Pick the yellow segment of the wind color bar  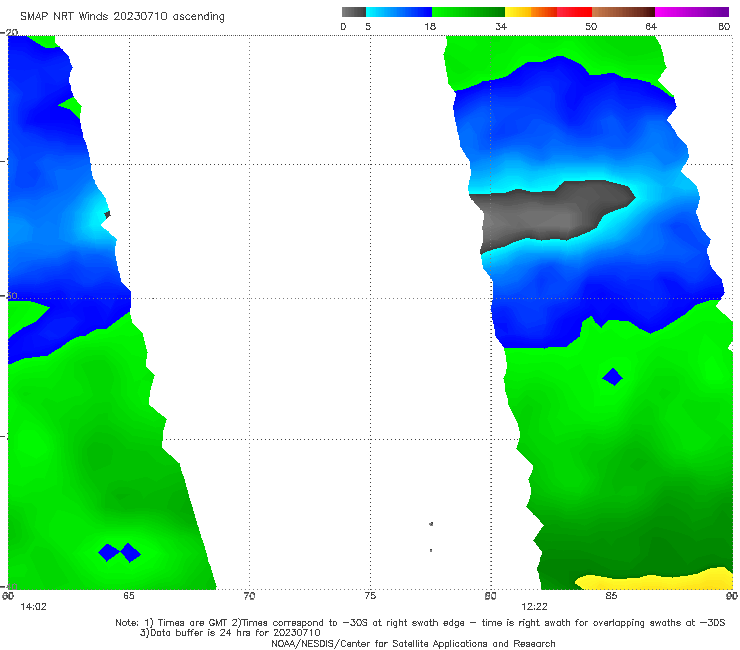click(518, 12)
